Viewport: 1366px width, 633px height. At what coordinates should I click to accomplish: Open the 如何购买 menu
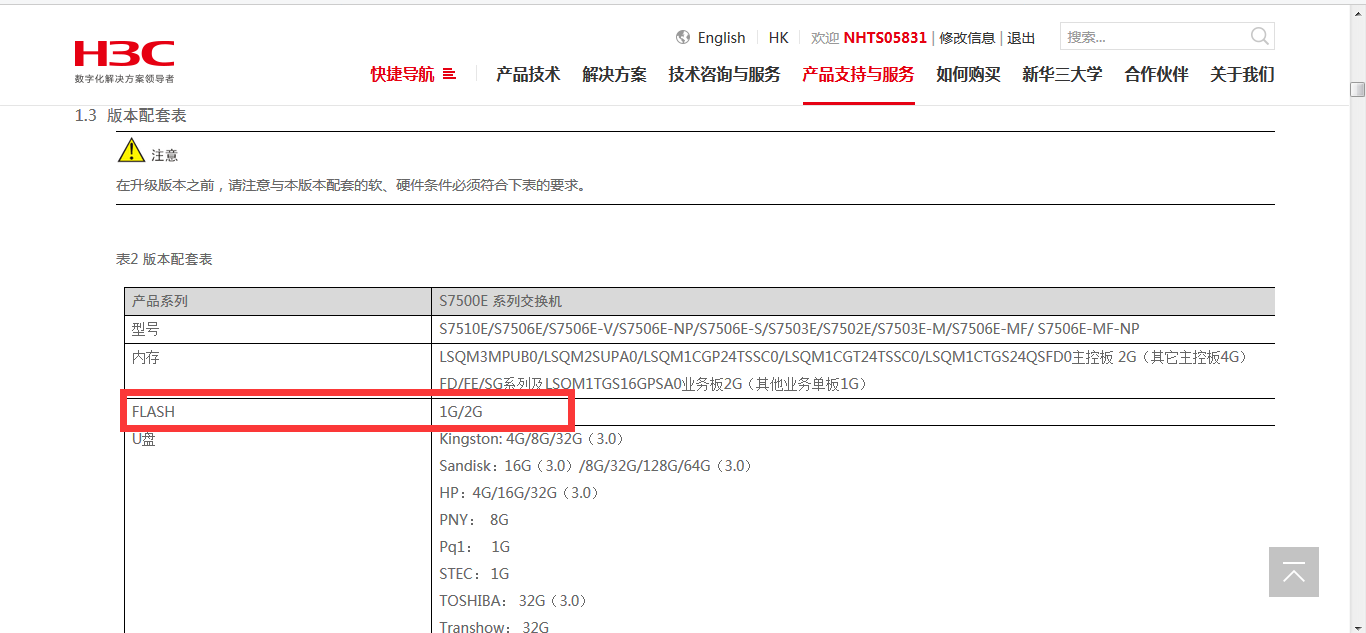pyautogui.click(x=968, y=74)
